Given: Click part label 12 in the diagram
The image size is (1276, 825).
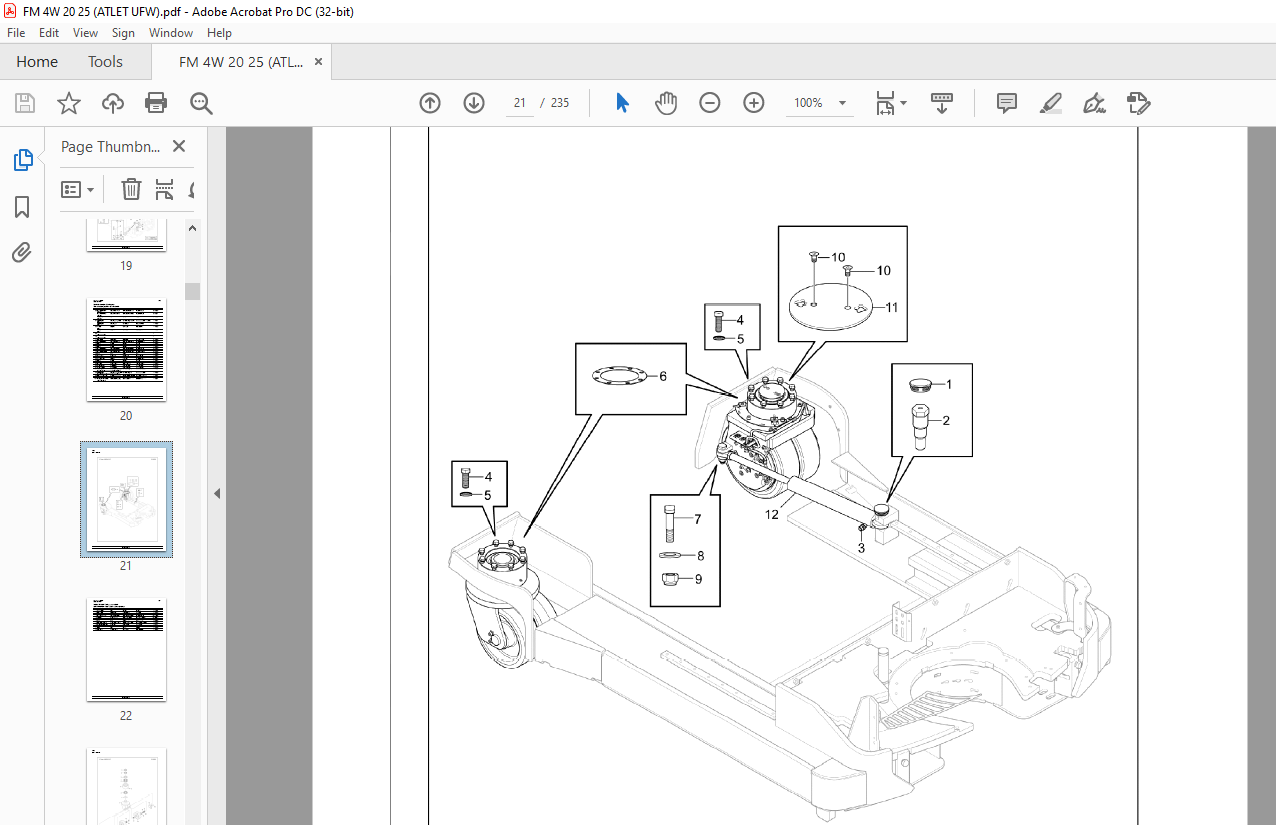Looking at the screenshot, I should (772, 515).
